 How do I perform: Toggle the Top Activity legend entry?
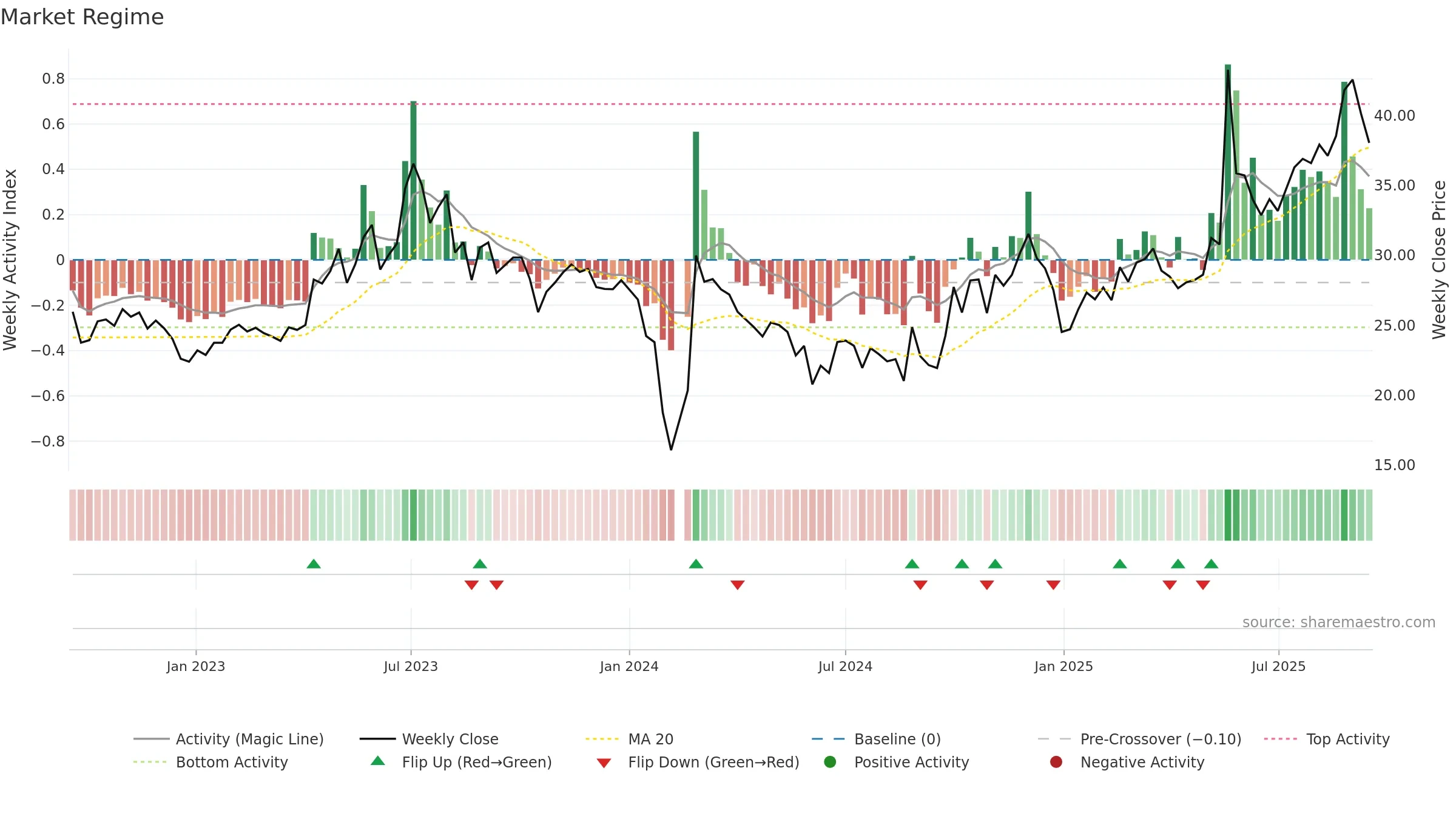coord(1327,739)
